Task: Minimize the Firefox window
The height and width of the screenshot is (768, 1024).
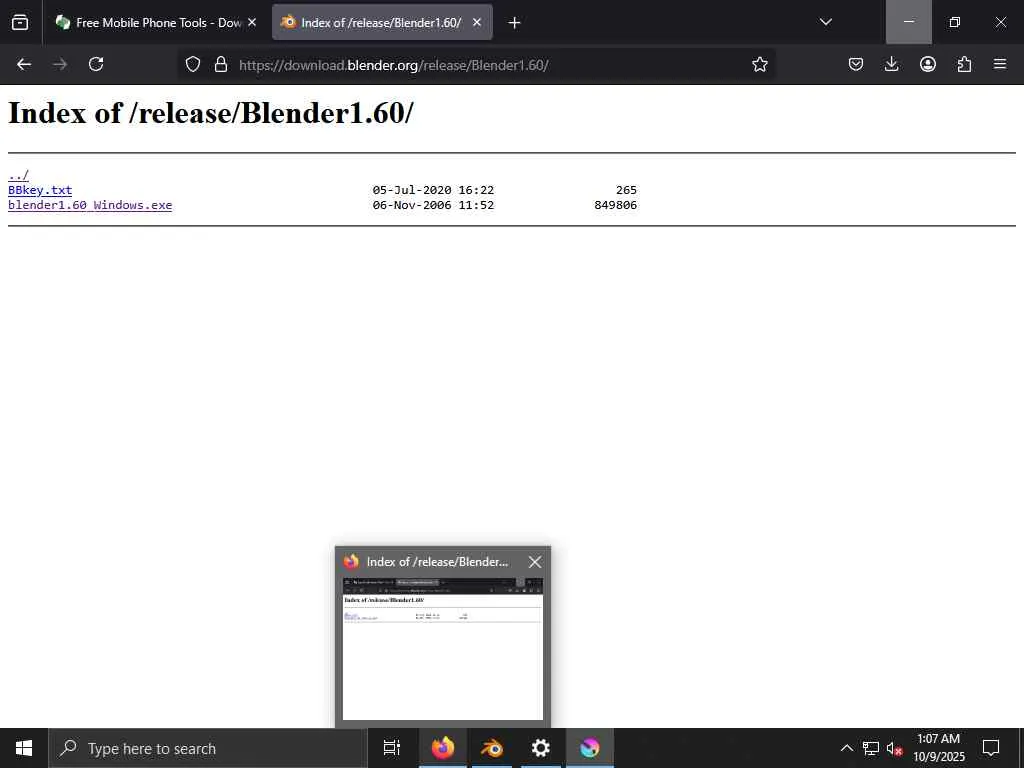Action: click(908, 22)
